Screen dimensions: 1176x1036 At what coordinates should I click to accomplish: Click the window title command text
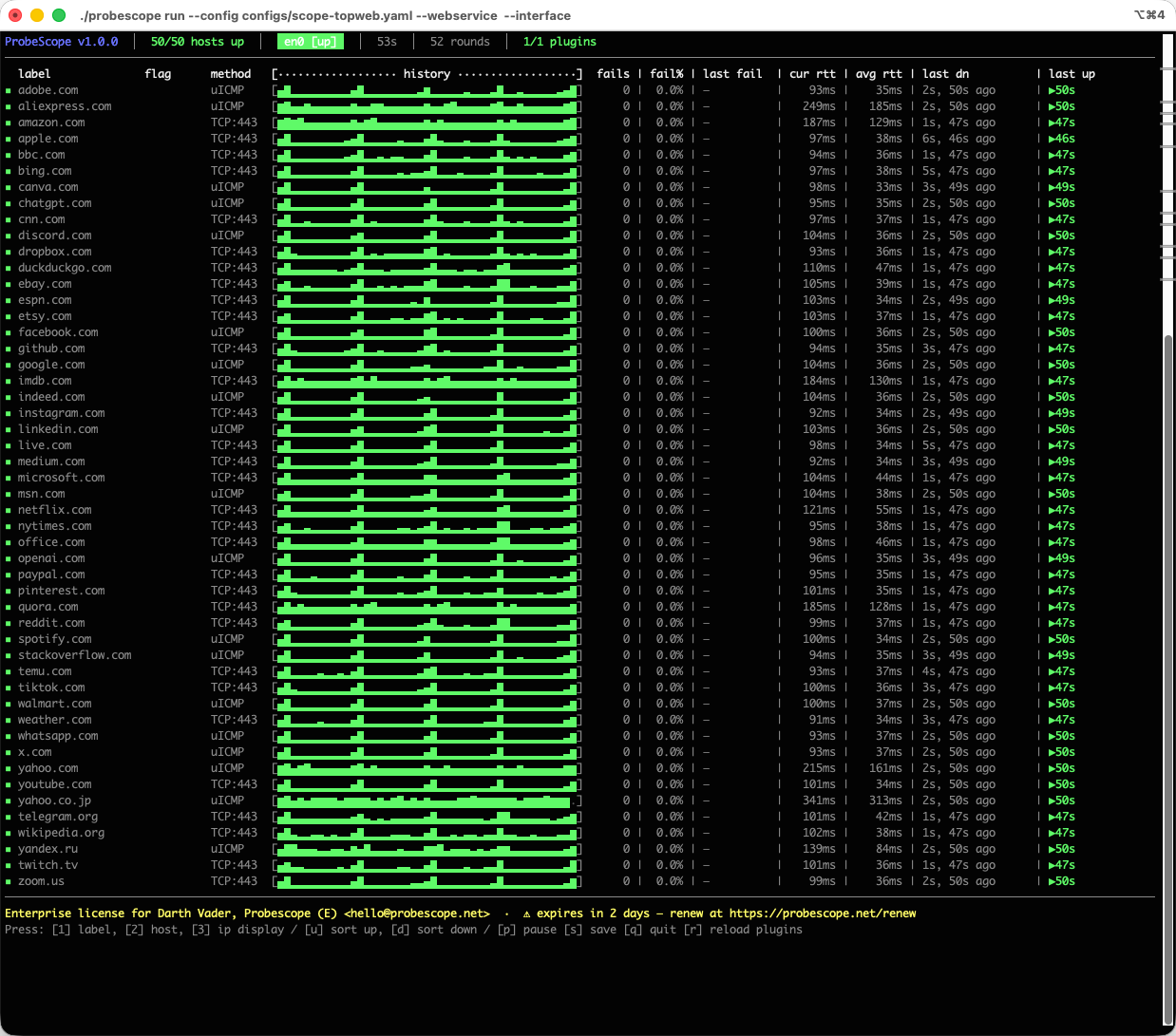pos(326,15)
